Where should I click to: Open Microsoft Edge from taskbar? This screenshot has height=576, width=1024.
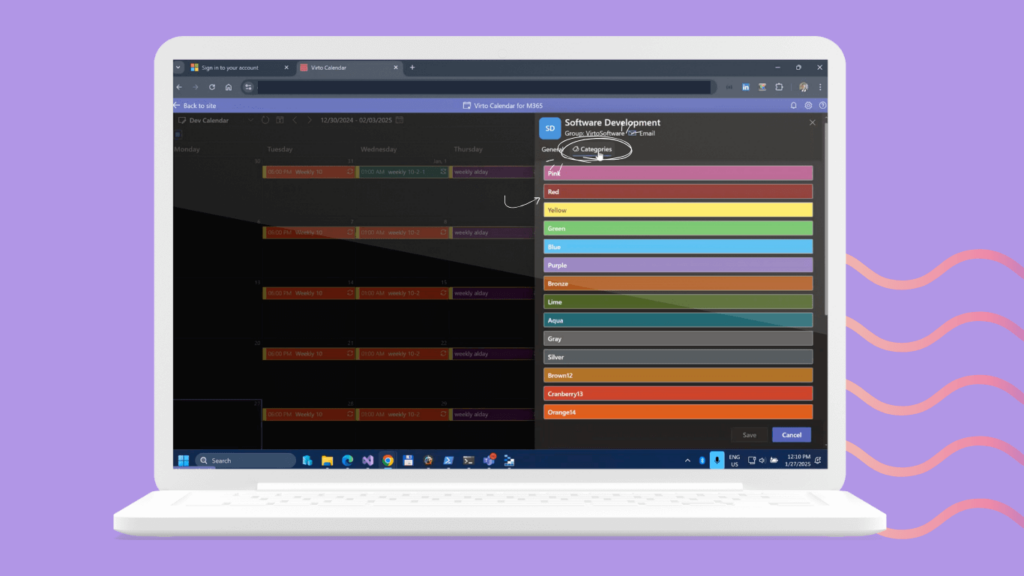(347, 460)
